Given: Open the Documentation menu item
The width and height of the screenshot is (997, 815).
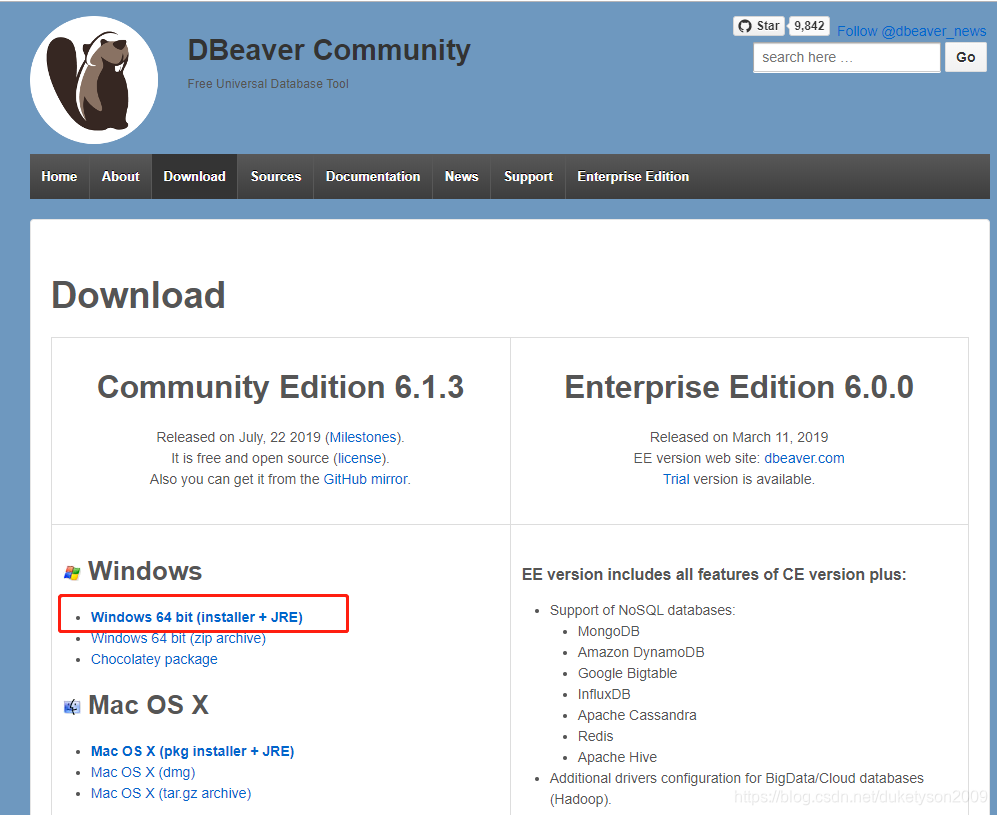Looking at the screenshot, I should click(373, 176).
